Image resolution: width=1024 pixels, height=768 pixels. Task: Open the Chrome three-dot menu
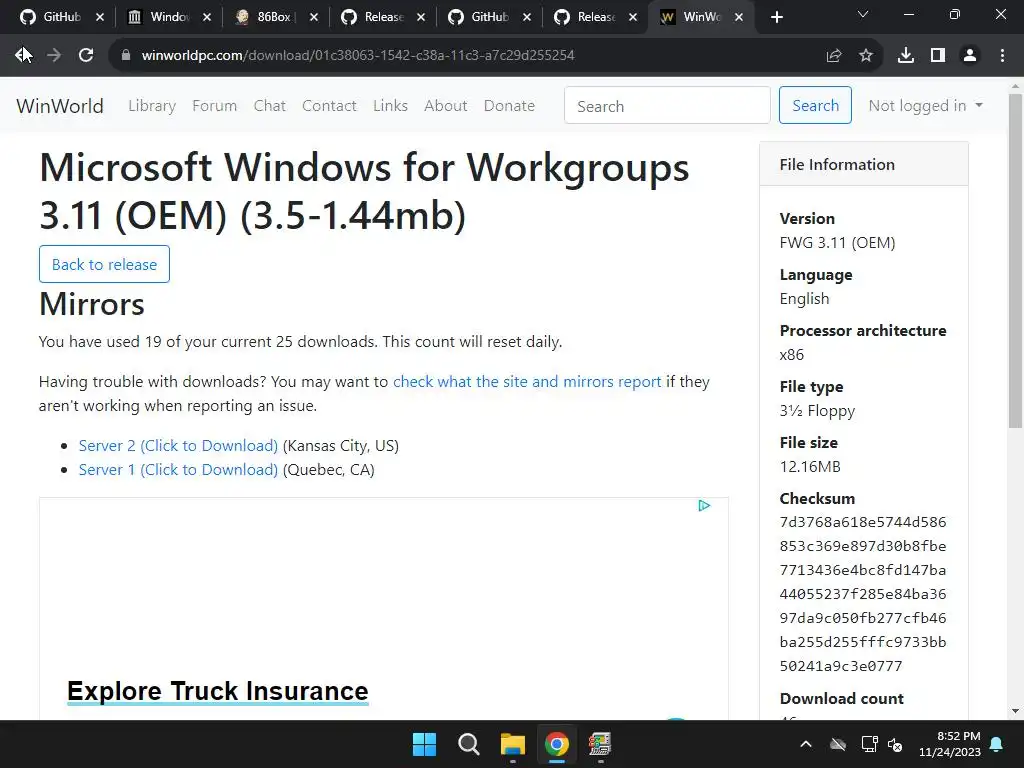[1002, 56]
